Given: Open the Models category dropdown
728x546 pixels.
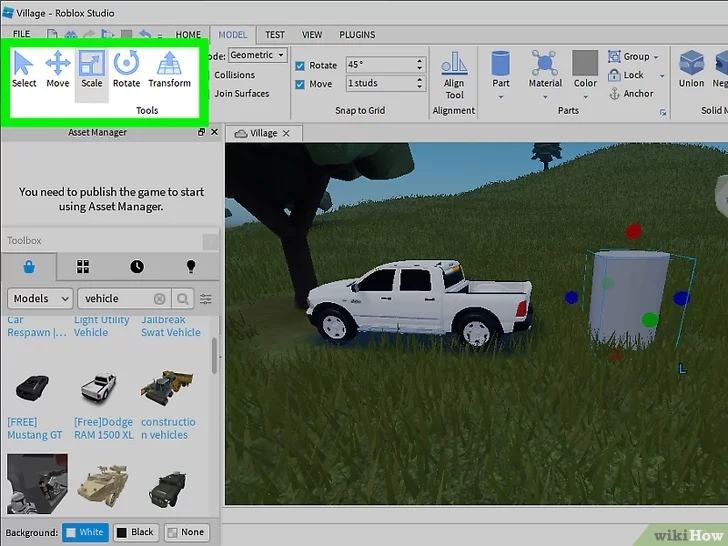Looking at the screenshot, I should pyautogui.click(x=40, y=299).
